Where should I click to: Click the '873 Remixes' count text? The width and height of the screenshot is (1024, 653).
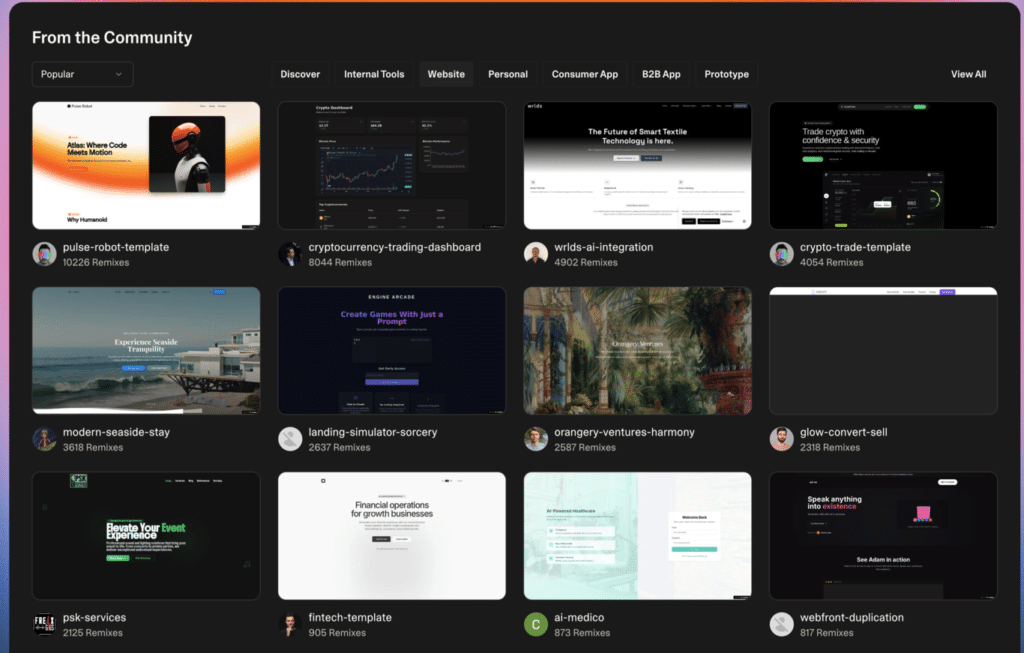[x=582, y=633]
